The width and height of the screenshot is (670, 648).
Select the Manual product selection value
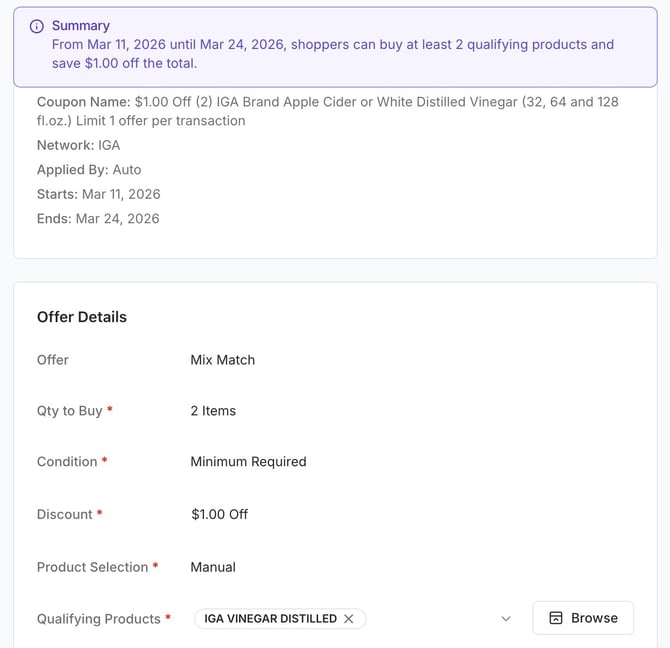click(213, 567)
